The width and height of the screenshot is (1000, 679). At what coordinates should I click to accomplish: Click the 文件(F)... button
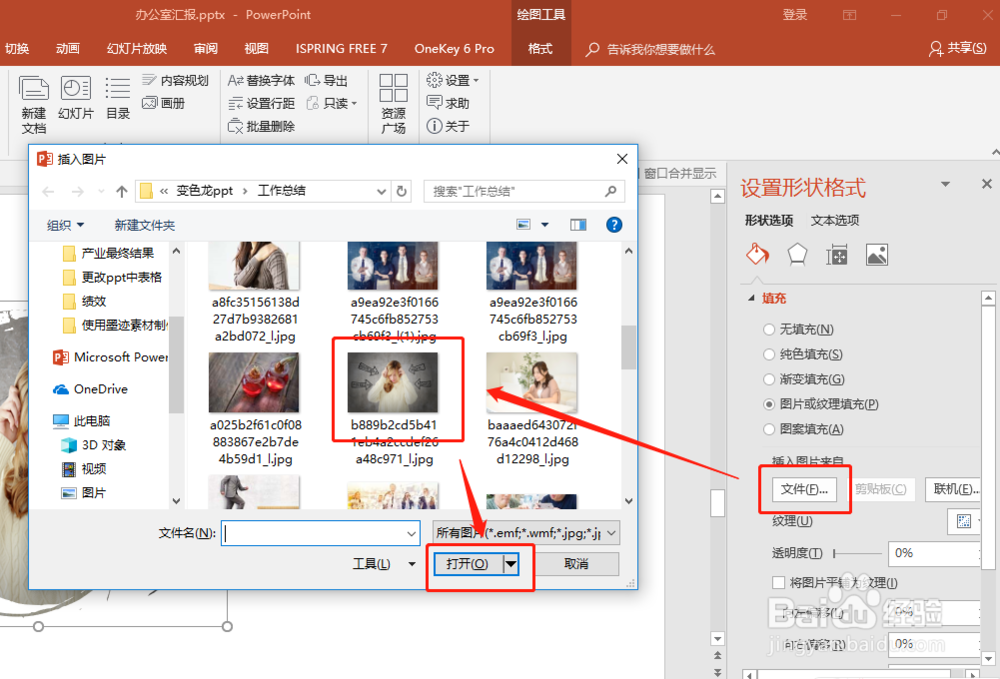click(x=804, y=489)
